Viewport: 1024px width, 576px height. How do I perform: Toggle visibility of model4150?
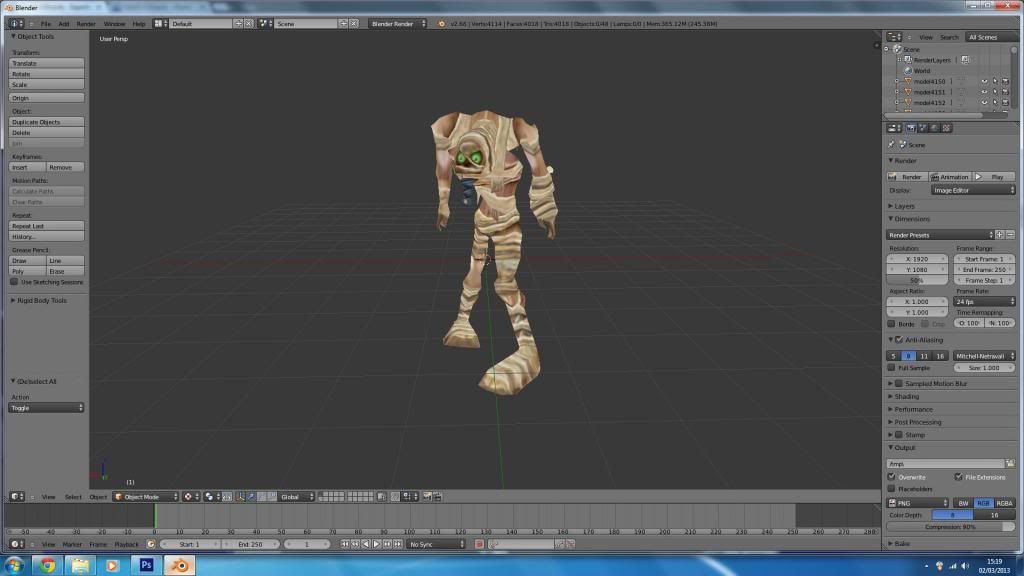[984, 82]
